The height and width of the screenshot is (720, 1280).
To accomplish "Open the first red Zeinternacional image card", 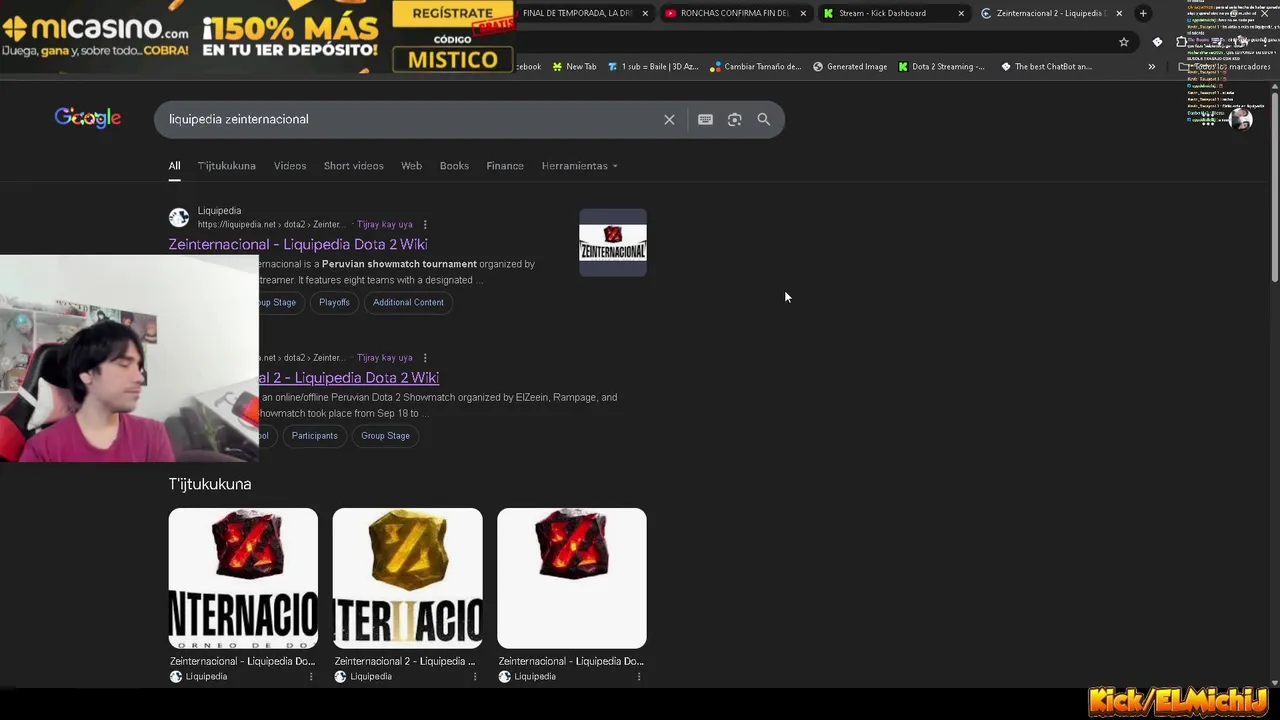I will tap(243, 578).
